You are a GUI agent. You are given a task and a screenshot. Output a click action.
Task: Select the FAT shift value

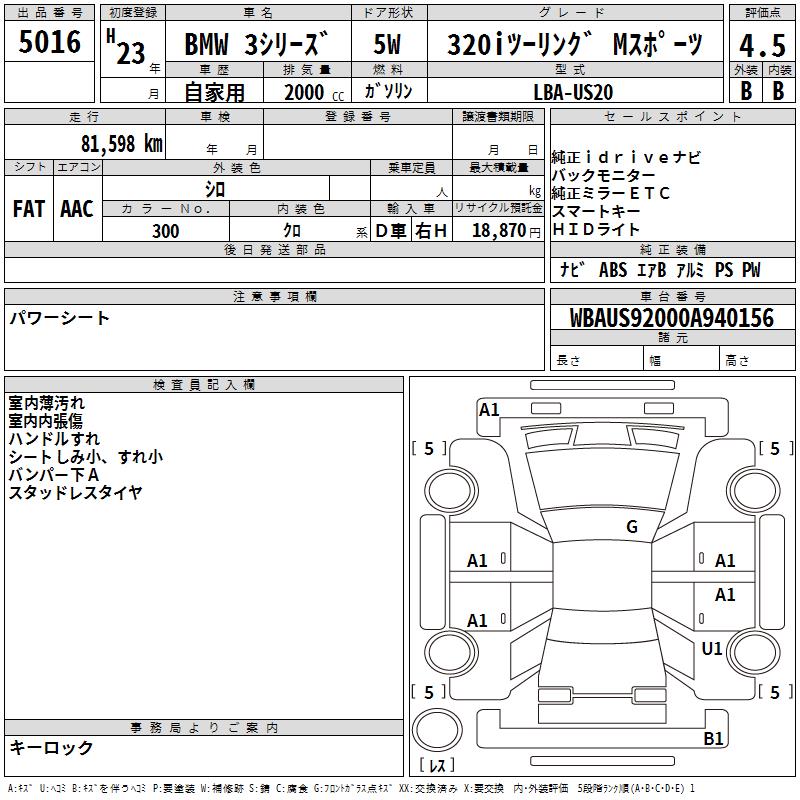point(28,209)
